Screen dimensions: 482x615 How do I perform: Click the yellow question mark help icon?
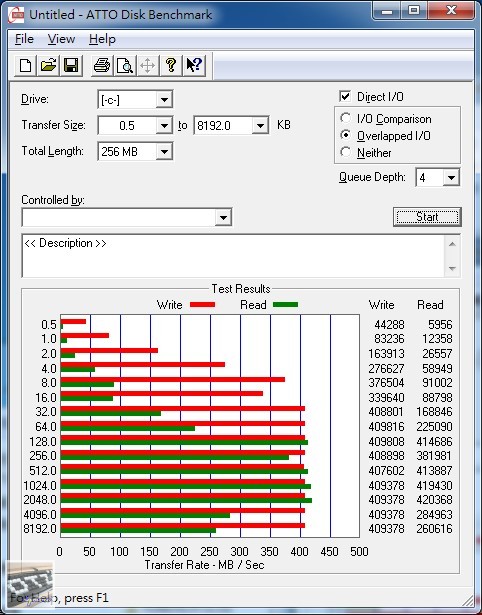171,66
